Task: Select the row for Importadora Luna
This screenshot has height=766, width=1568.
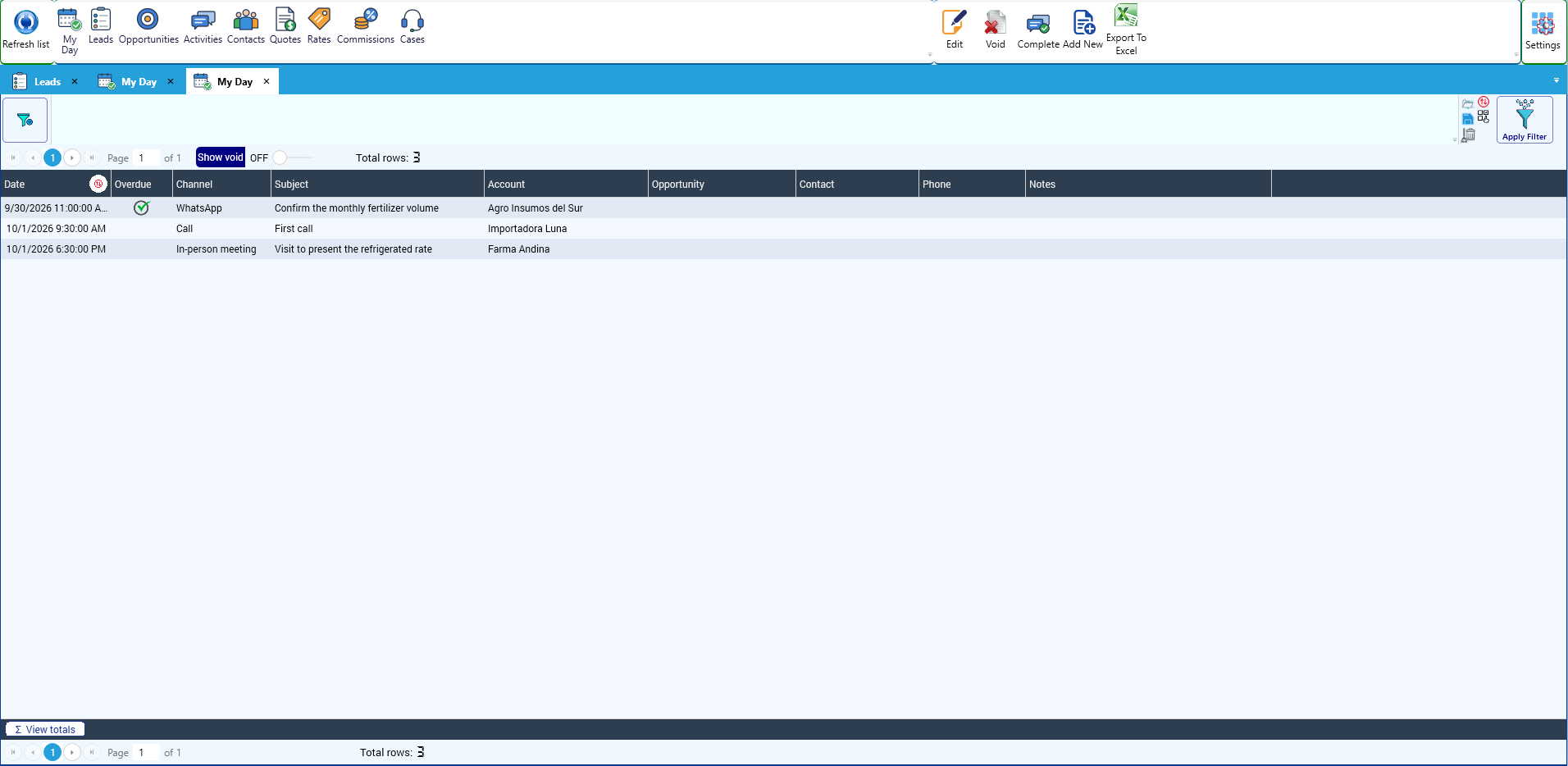Action: coord(783,229)
